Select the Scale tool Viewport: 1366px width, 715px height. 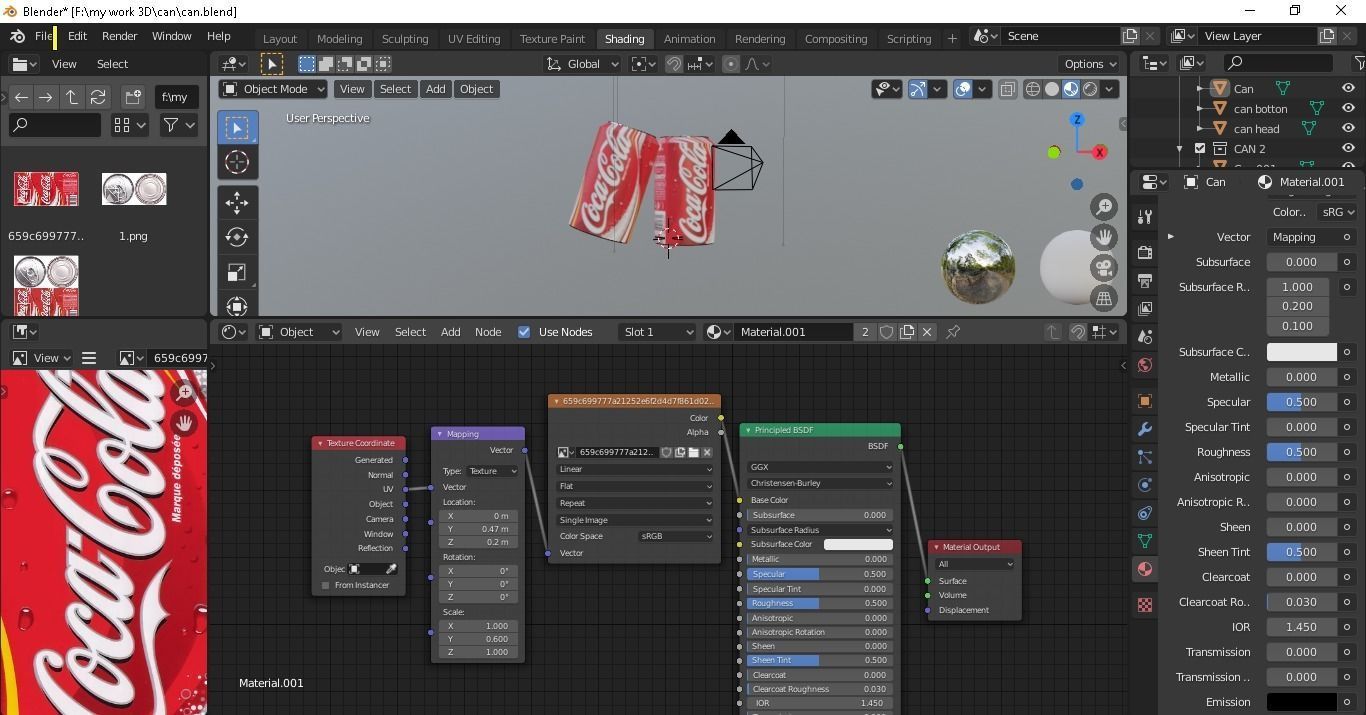(x=237, y=272)
